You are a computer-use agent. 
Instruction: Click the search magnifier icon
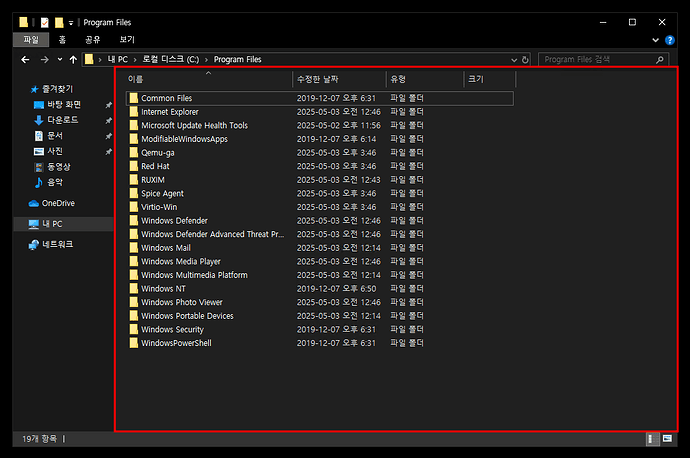(x=660, y=59)
